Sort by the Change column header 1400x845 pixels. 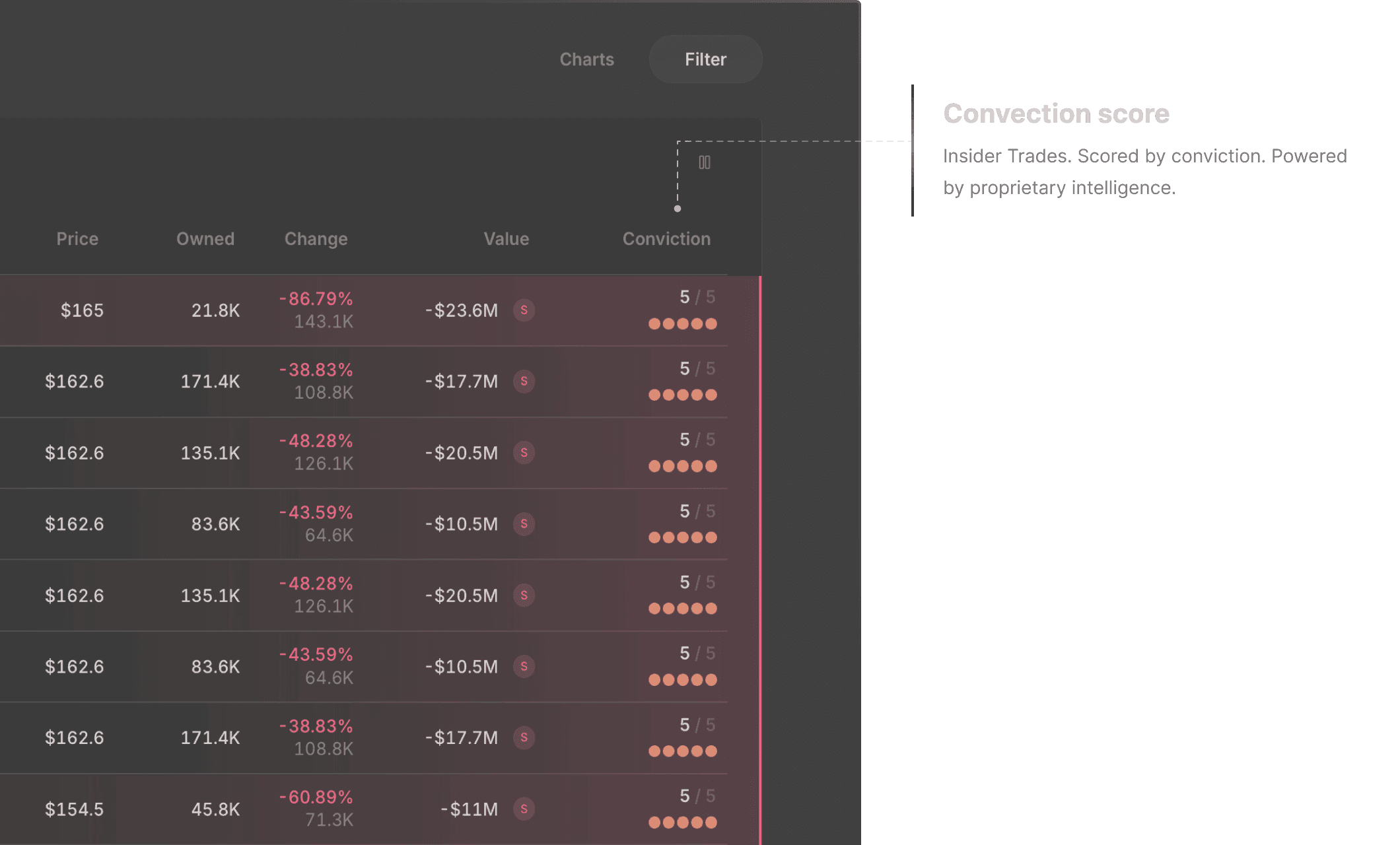click(x=316, y=239)
